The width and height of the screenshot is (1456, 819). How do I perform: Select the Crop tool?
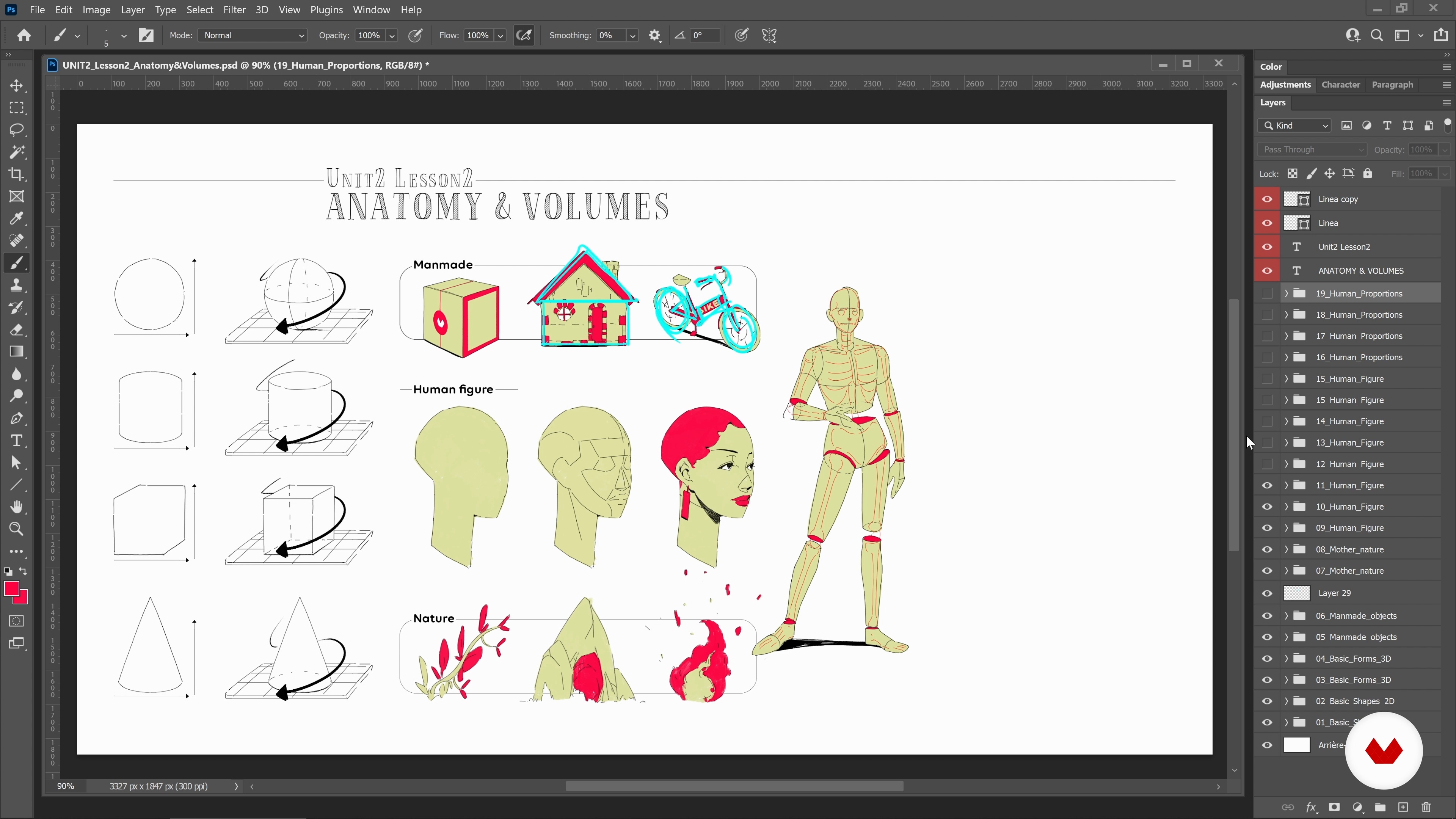coord(16,174)
